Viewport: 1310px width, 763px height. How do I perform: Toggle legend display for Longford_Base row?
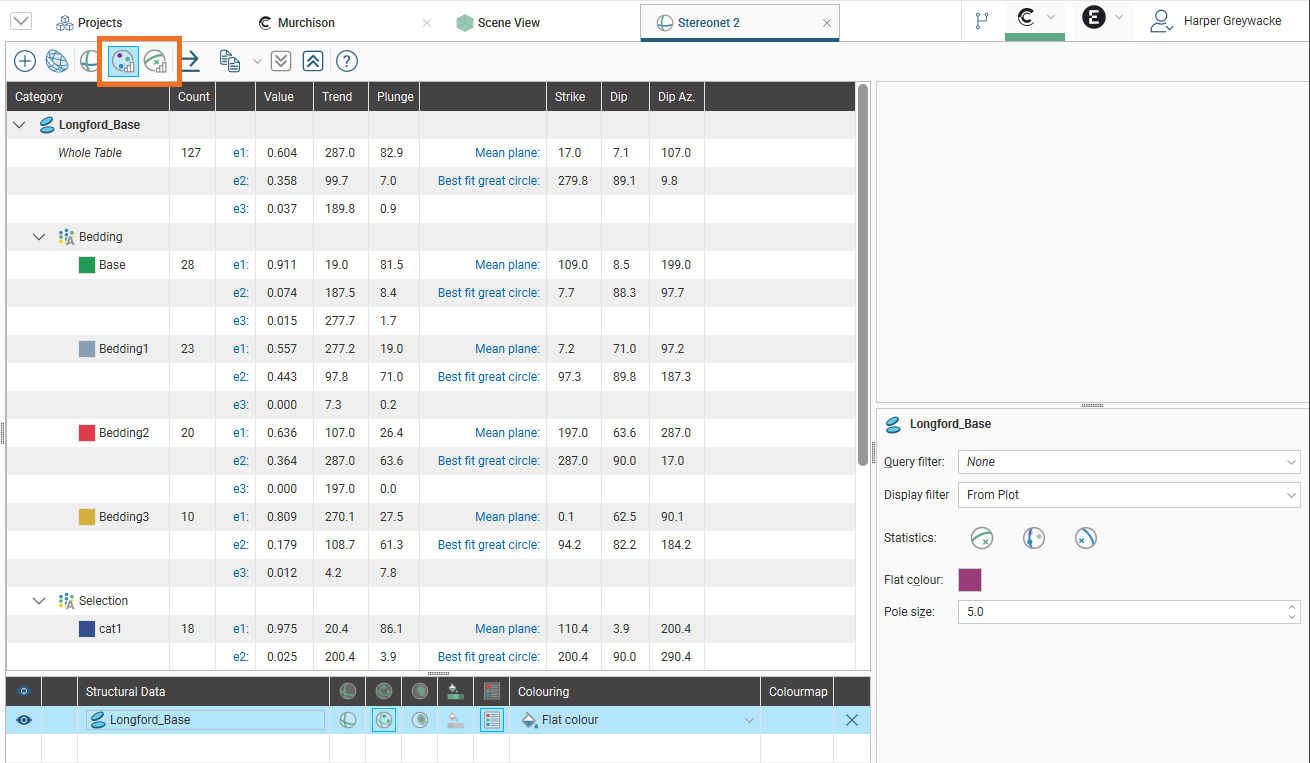point(491,720)
